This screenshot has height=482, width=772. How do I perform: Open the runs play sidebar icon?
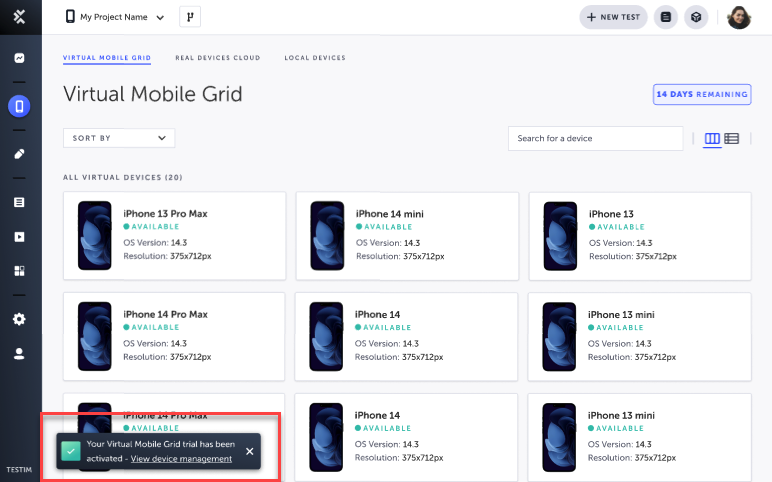click(x=19, y=237)
